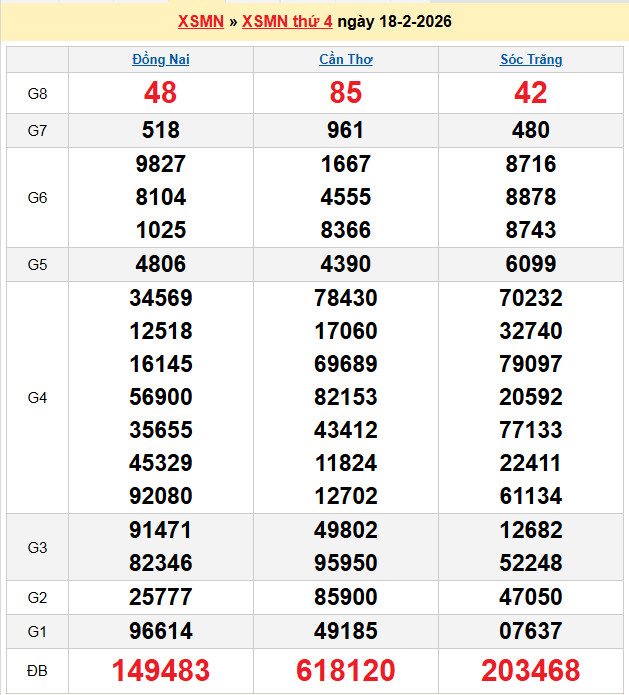Screen dimensions: 629x695
Task: Click Cần Thơ G8 result 85
Action: tap(346, 93)
